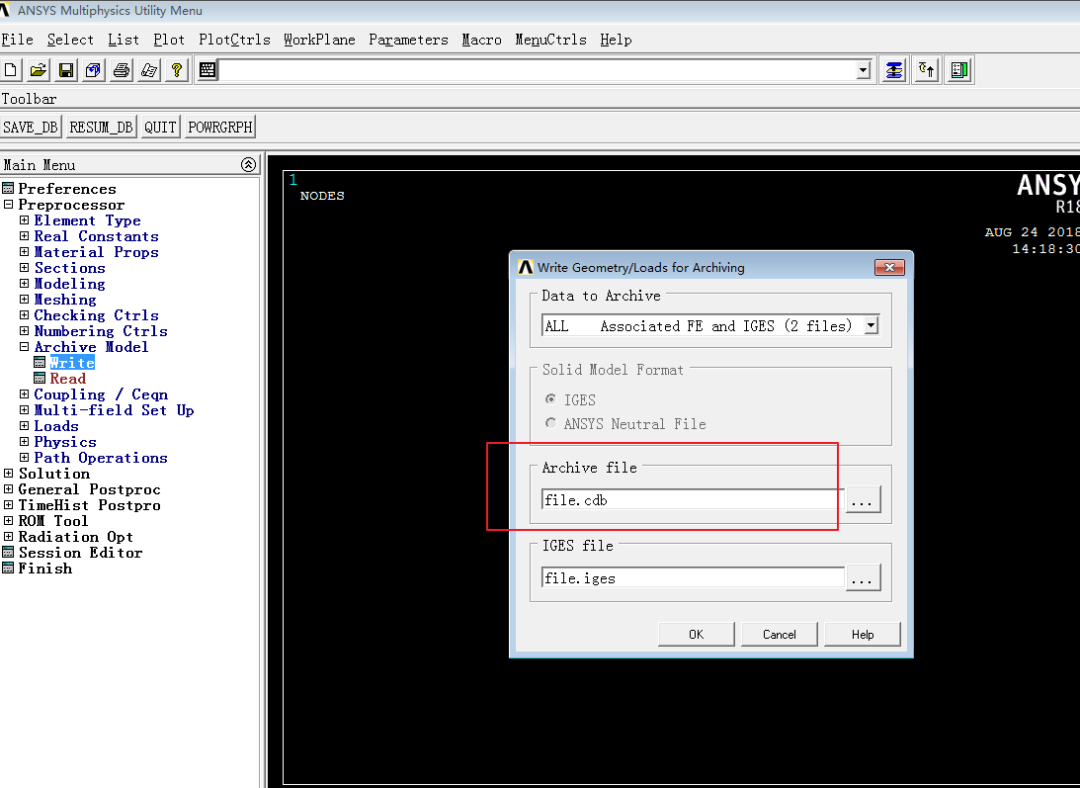Click the Raise Hidden windows icon
The height and width of the screenshot is (788, 1080).
[894, 70]
